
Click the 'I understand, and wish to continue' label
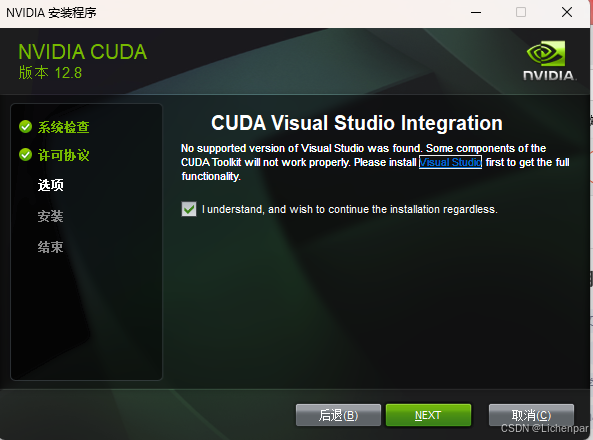pos(349,209)
